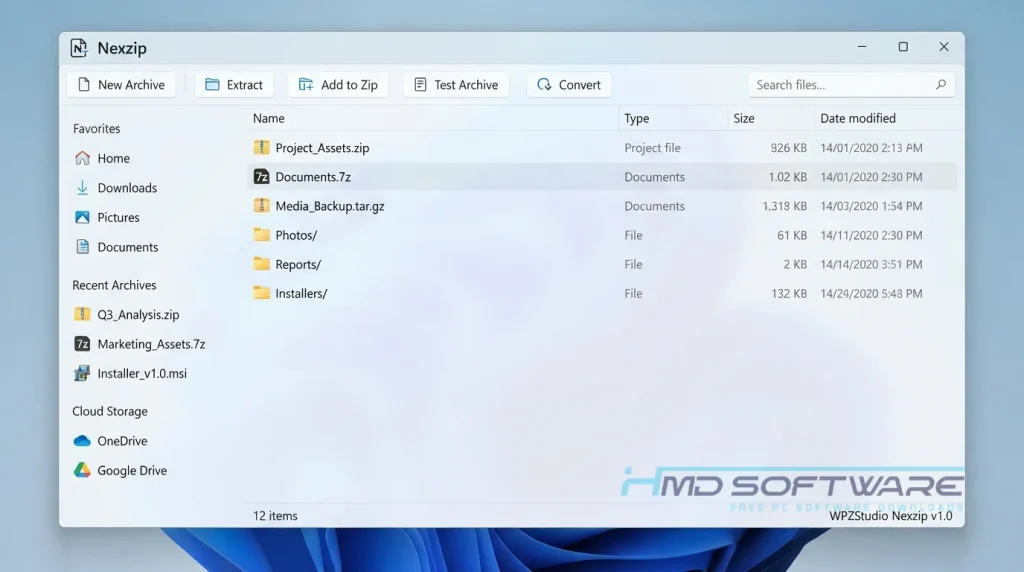The width and height of the screenshot is (1024, 572).
Task: Click the Reports/ folder icon
Action: [261, 264]
